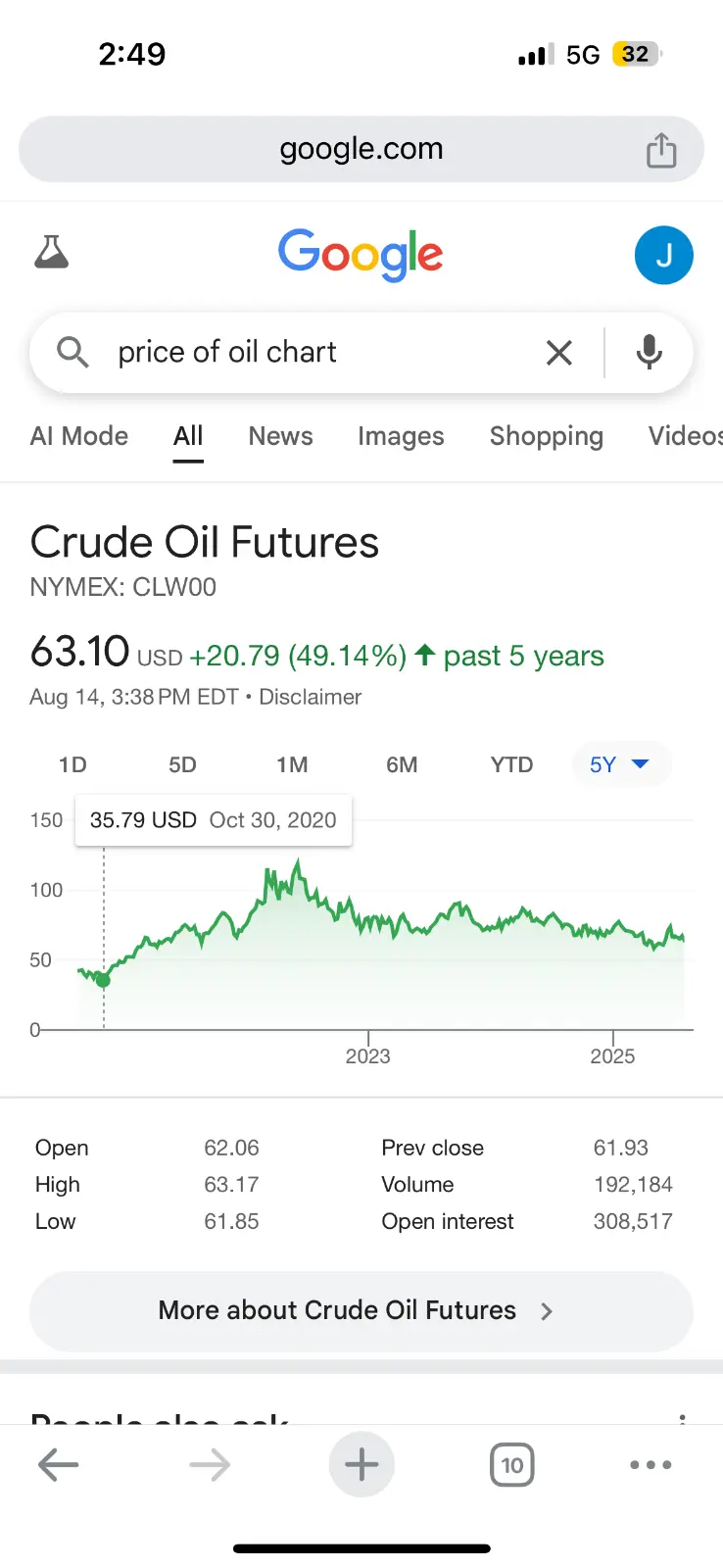Open Search Labs flask icon
This screenshot has width=723, height=1568.
[52, 253]
